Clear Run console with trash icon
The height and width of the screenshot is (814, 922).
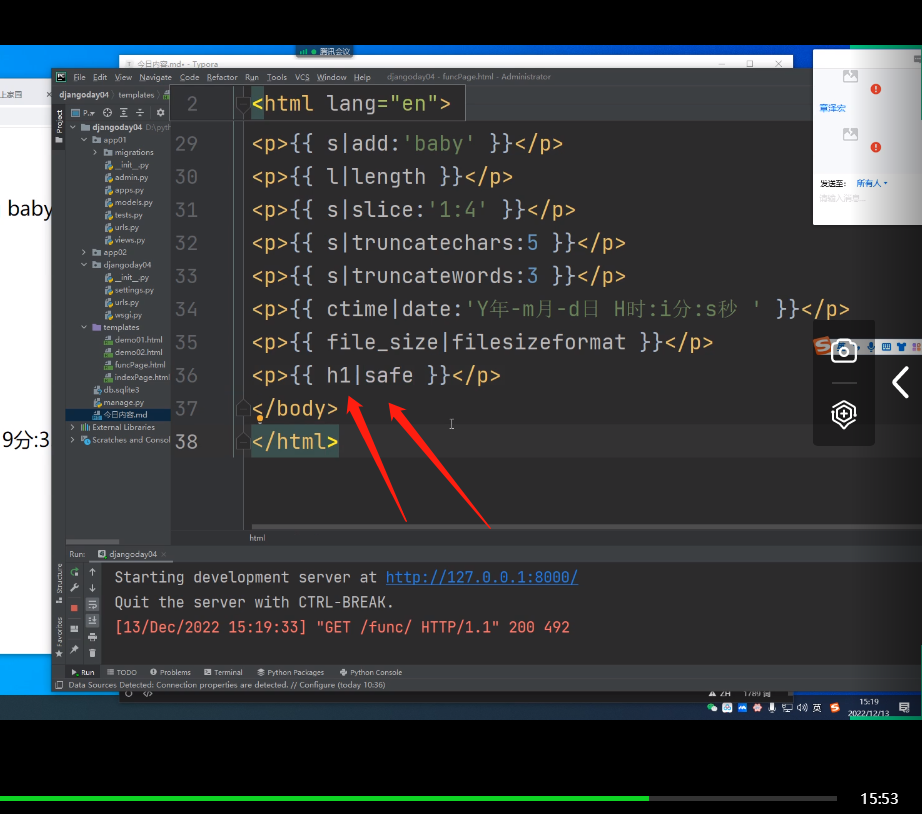tap(92, 653)
